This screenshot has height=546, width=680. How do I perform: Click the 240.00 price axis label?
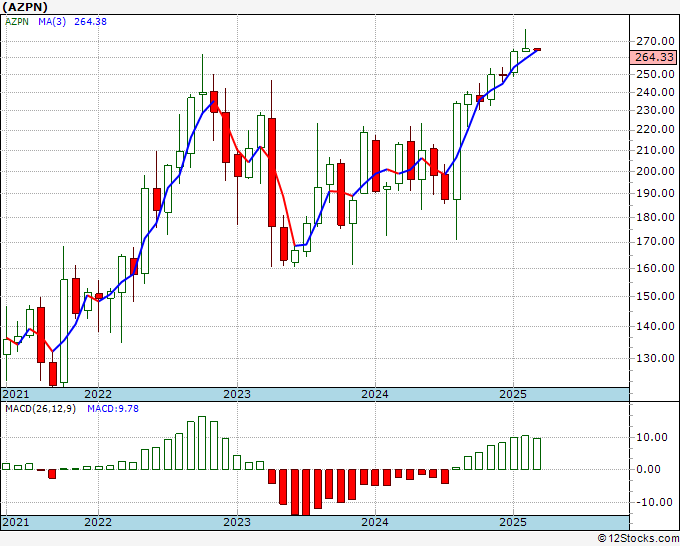655,92
